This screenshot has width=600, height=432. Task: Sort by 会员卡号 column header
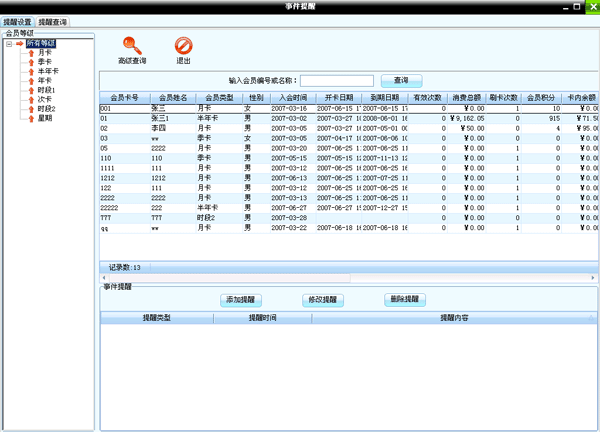(122, 97)
